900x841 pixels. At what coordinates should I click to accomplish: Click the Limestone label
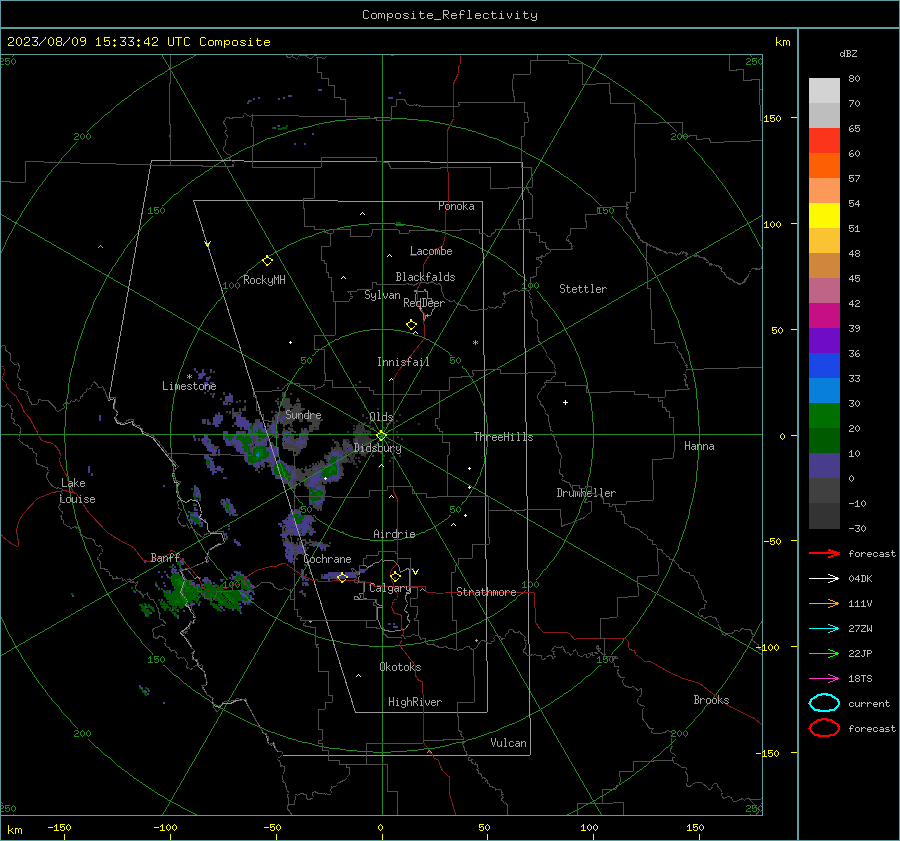(189, 386)
